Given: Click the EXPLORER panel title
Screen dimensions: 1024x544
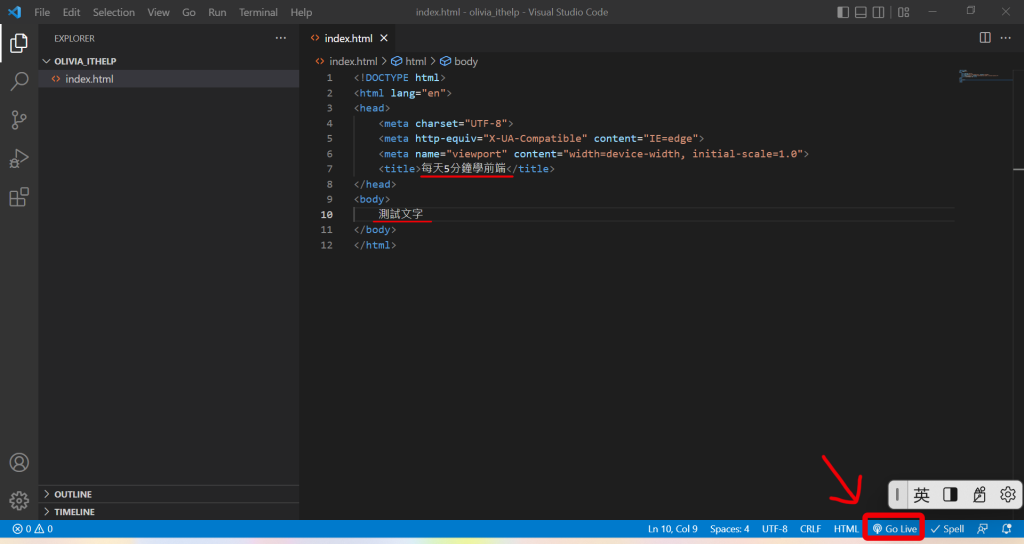Looking at the screenshot, I should [x=74, y=39].
